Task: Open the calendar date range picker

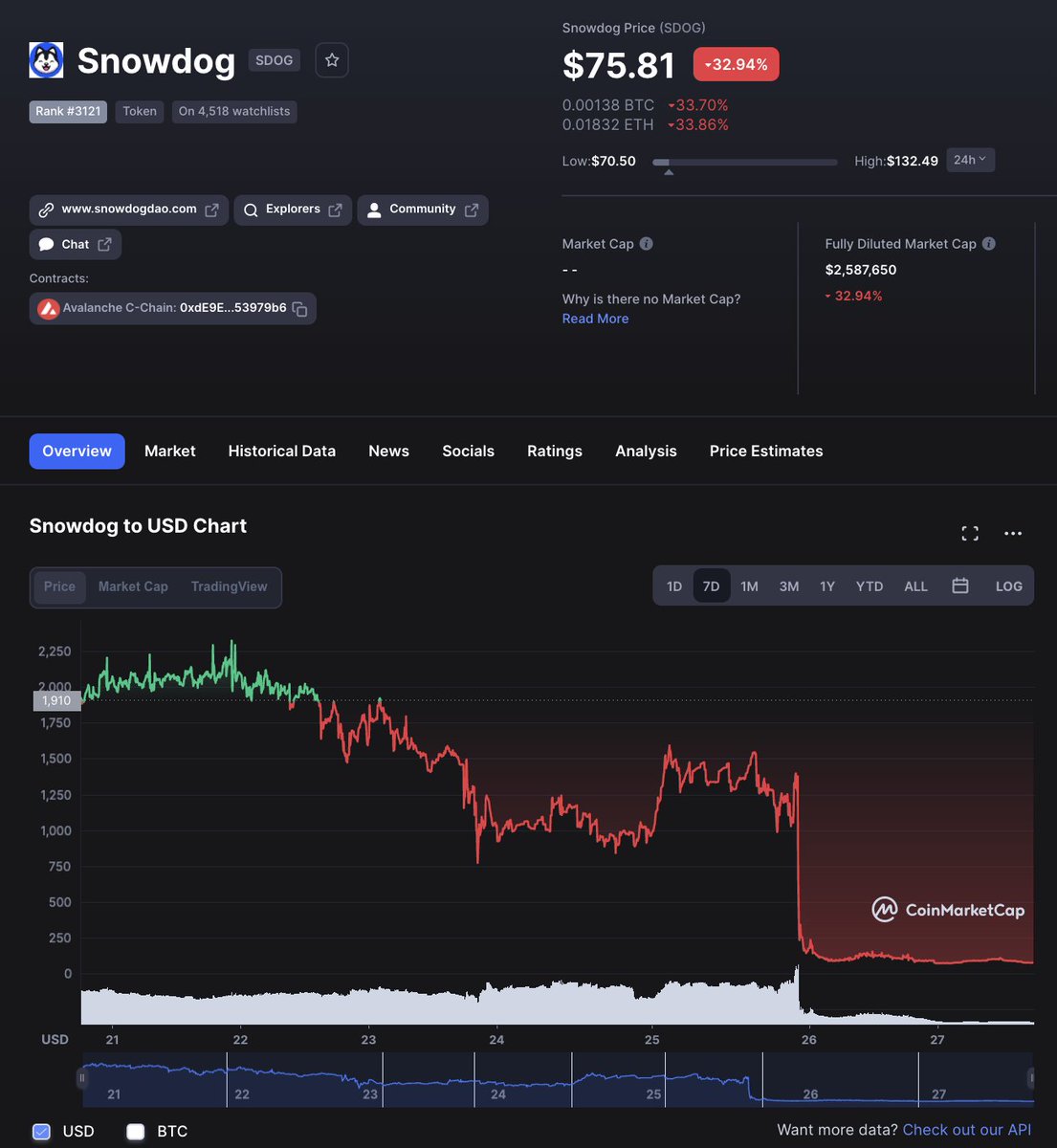Action: (960, 585)
